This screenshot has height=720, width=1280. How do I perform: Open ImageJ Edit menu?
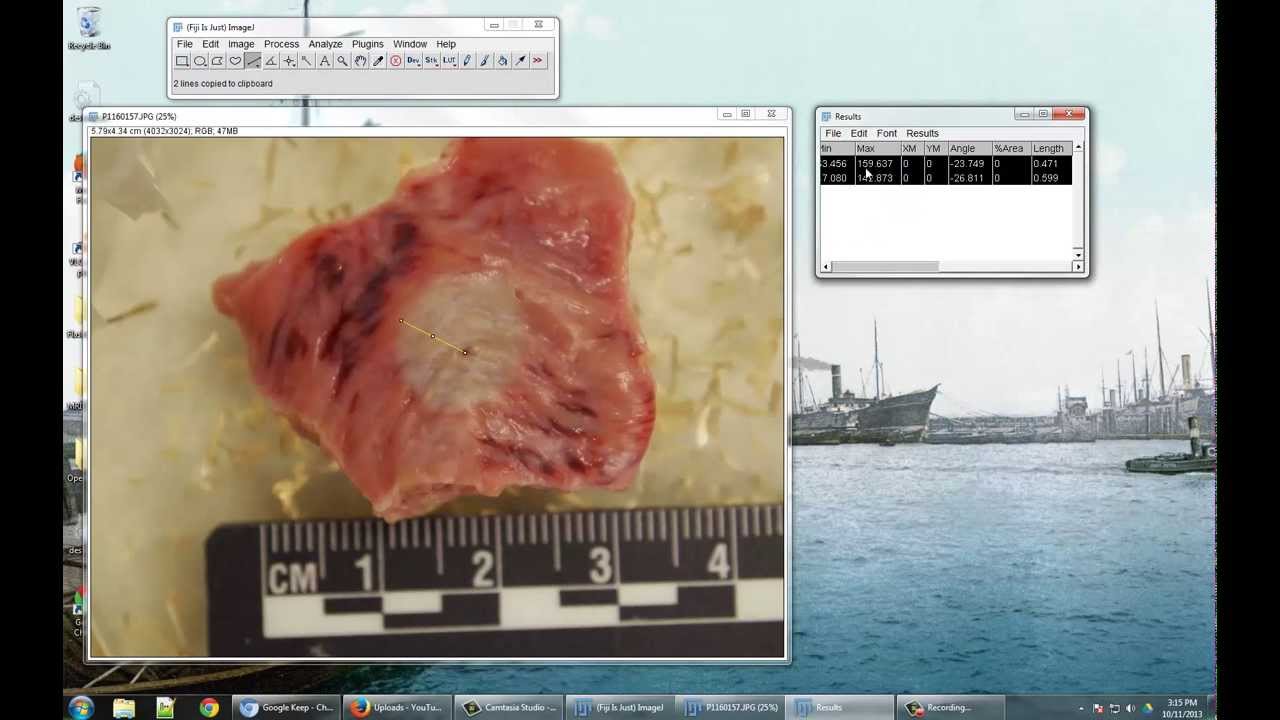tap(211, 44)
